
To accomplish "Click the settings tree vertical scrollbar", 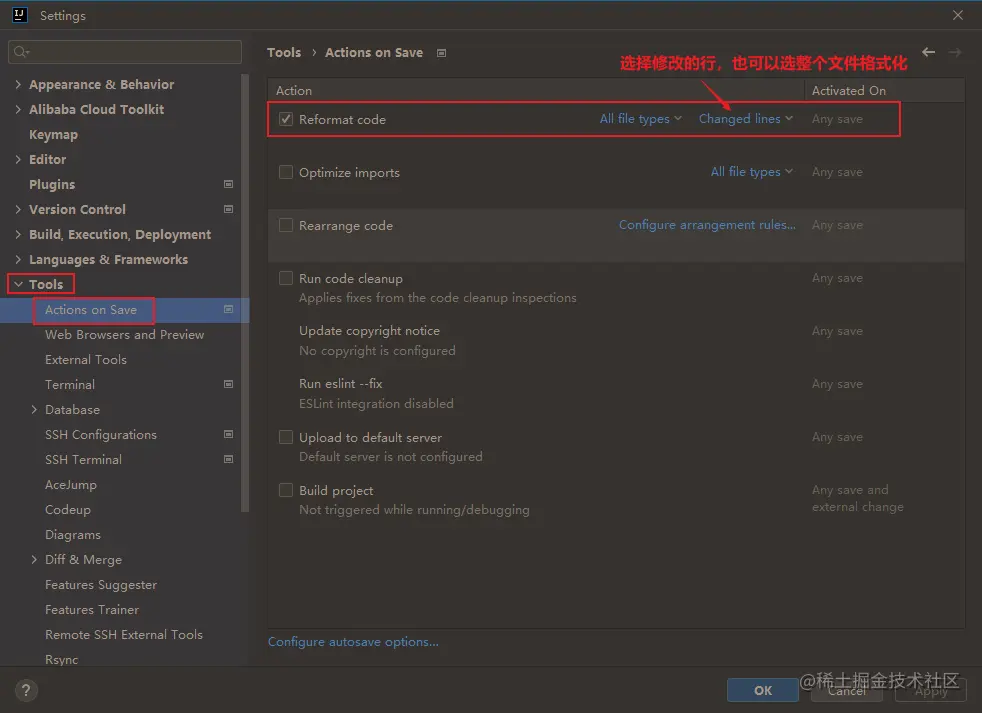I will (245, 293).
